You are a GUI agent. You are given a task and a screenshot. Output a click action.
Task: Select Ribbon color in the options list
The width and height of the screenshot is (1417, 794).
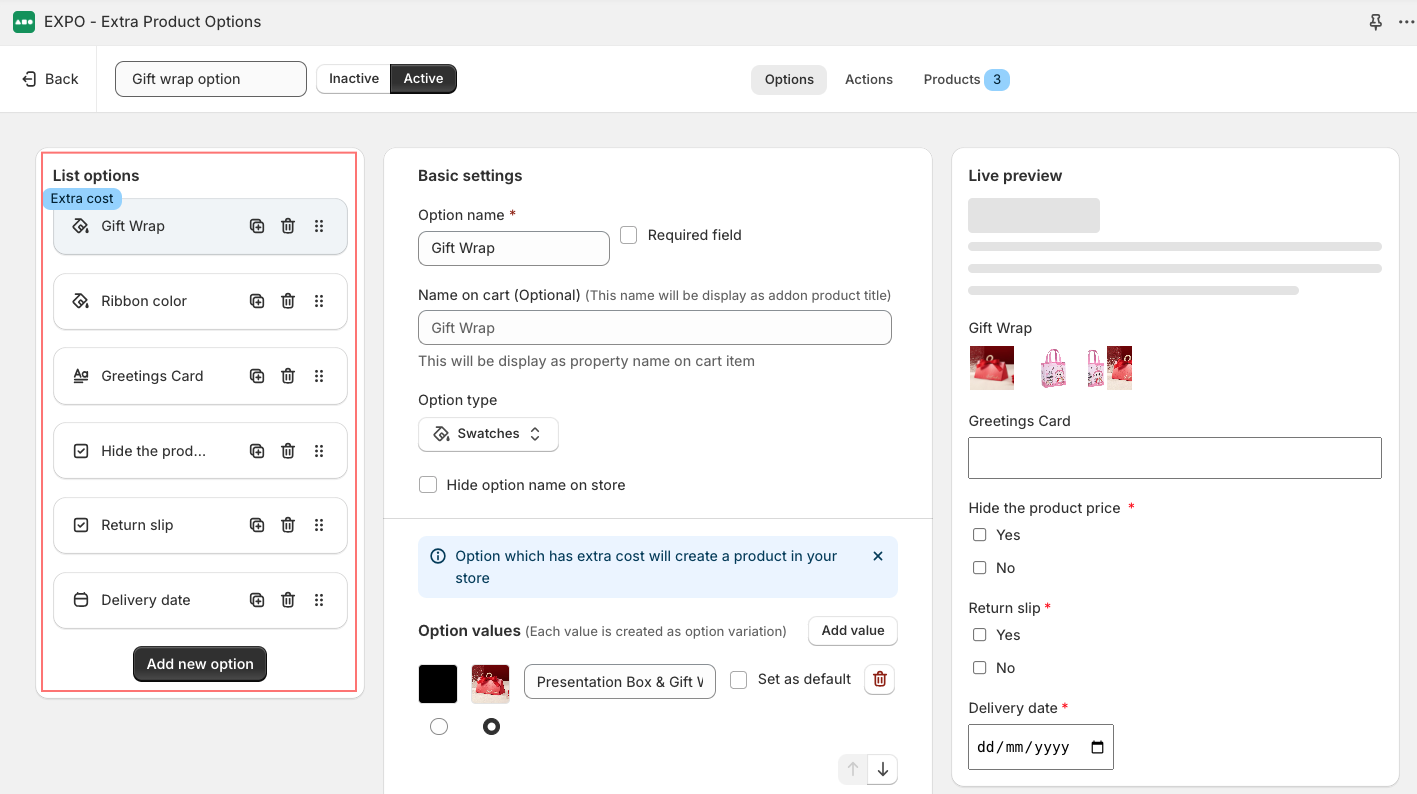click(x=200, y=301)
